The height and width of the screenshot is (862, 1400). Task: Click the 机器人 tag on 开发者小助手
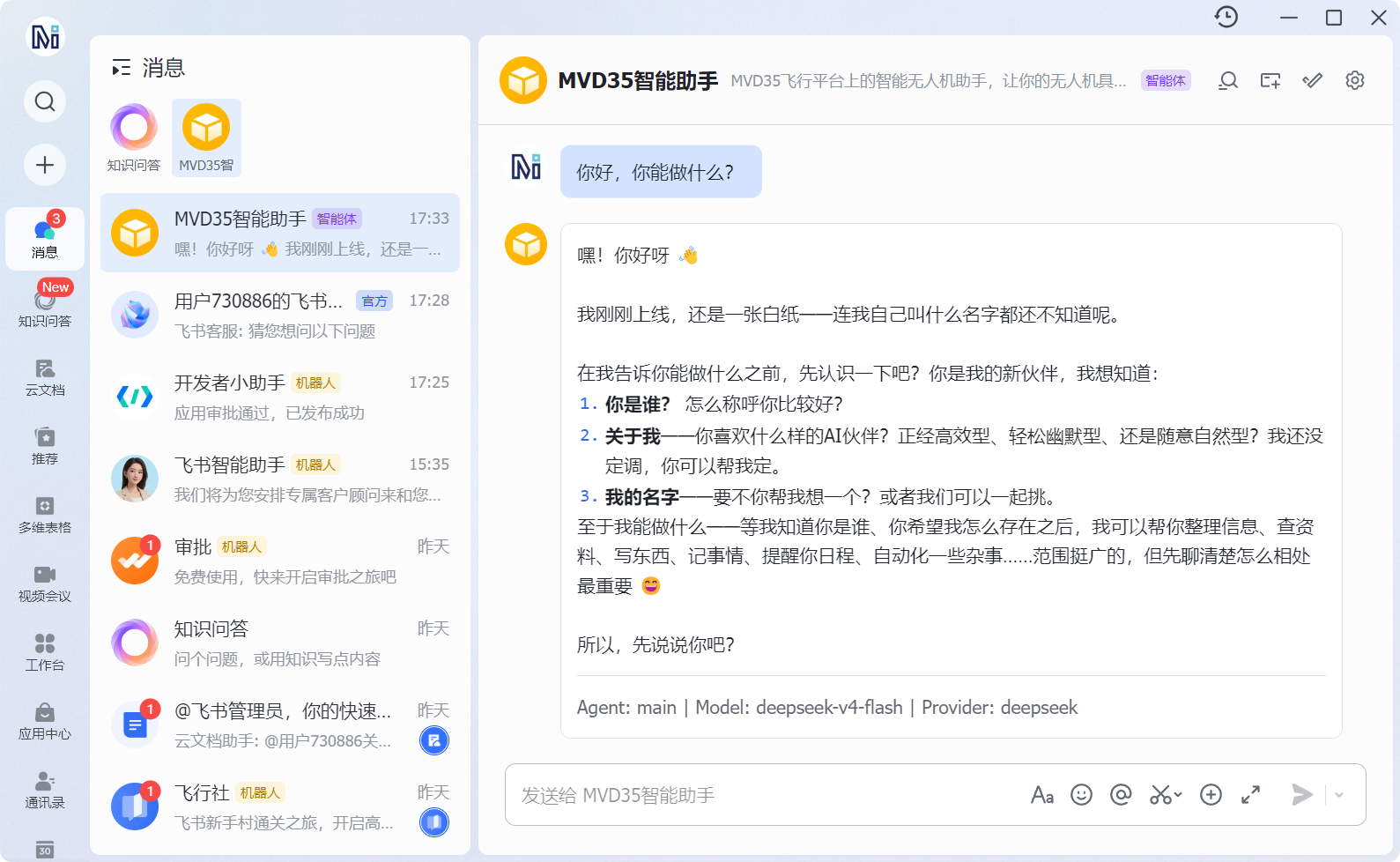pos(316,383)
